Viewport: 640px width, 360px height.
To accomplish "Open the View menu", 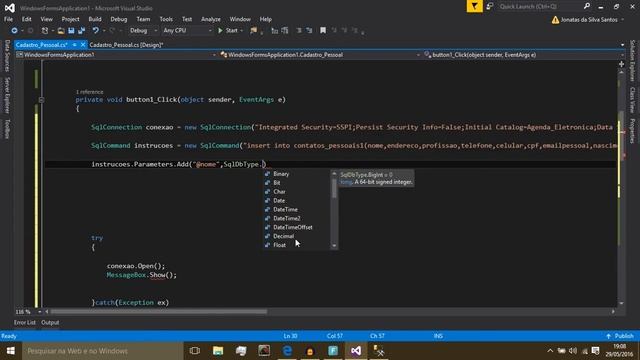I will [47, 19].
